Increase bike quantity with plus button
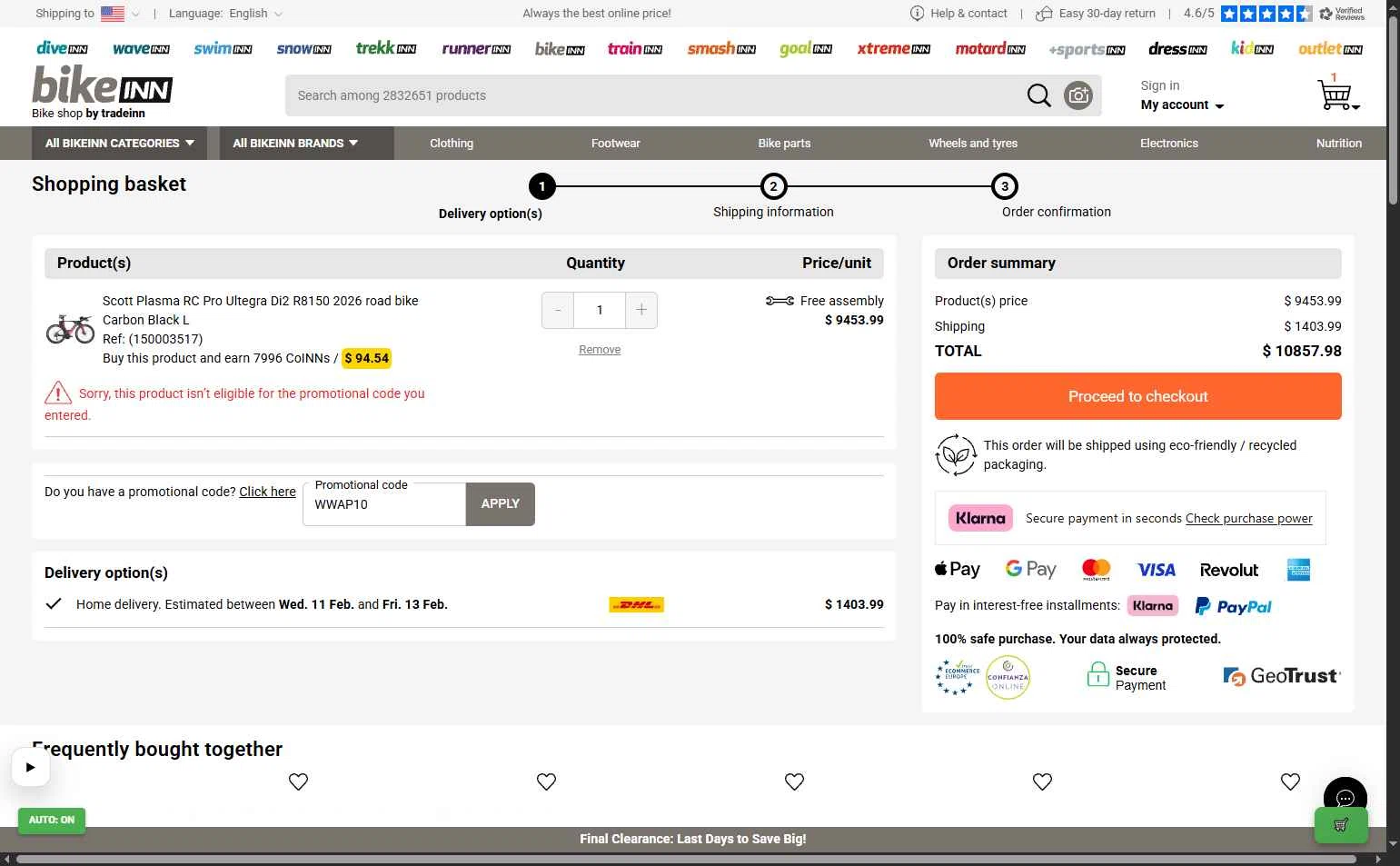Viewport: 1400px width, 866px height. coord(641,310)
